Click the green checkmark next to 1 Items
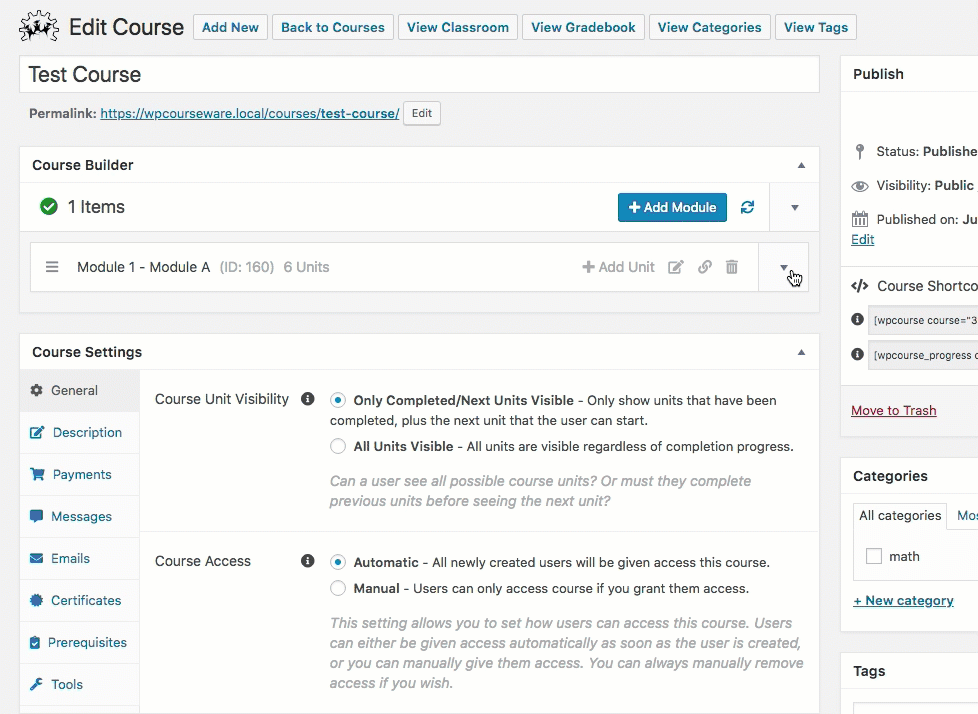This screenshot has width=978, height=714. click(x=49, y=206)
